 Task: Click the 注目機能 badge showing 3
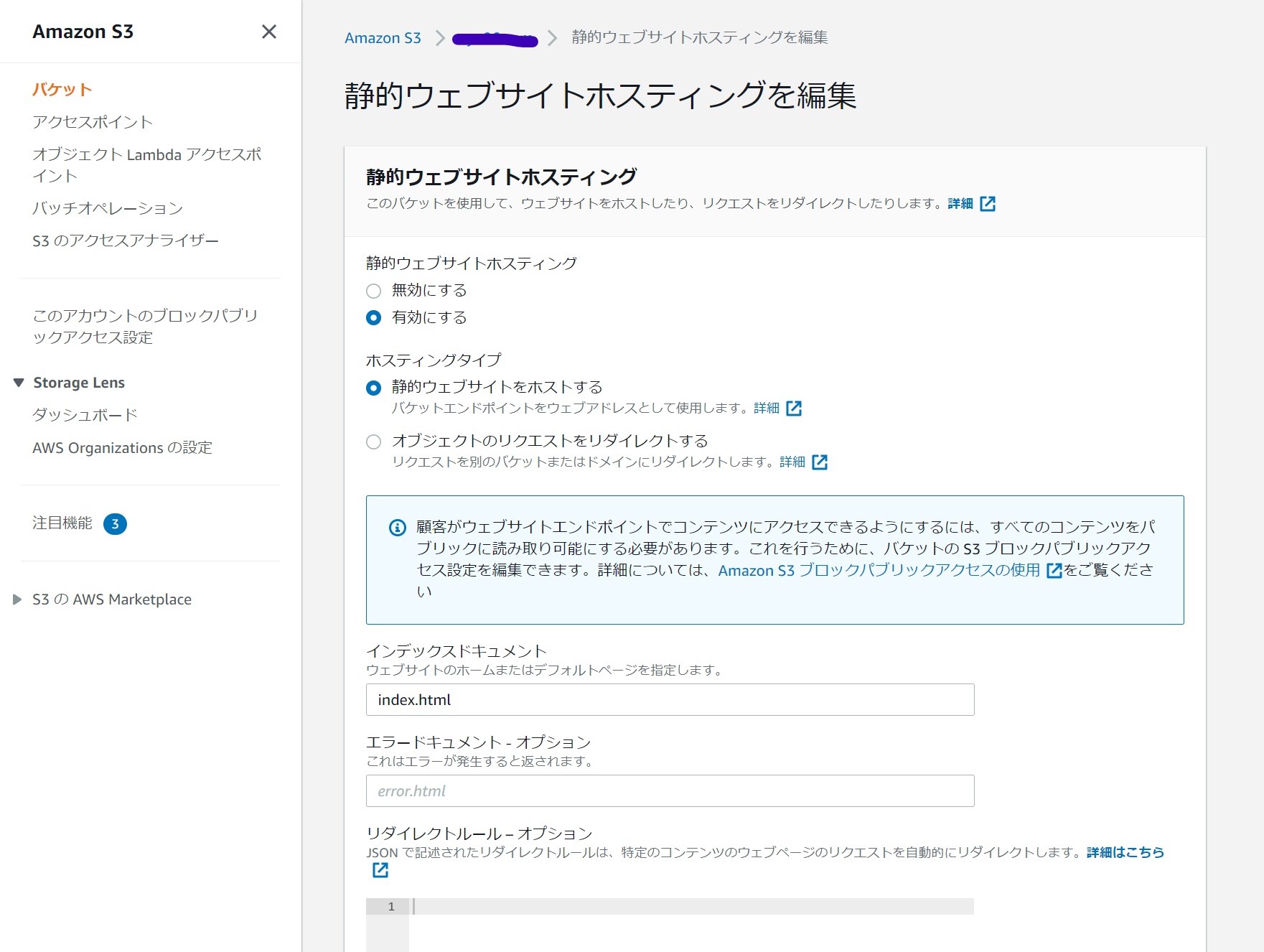click(x=115, y=524)
